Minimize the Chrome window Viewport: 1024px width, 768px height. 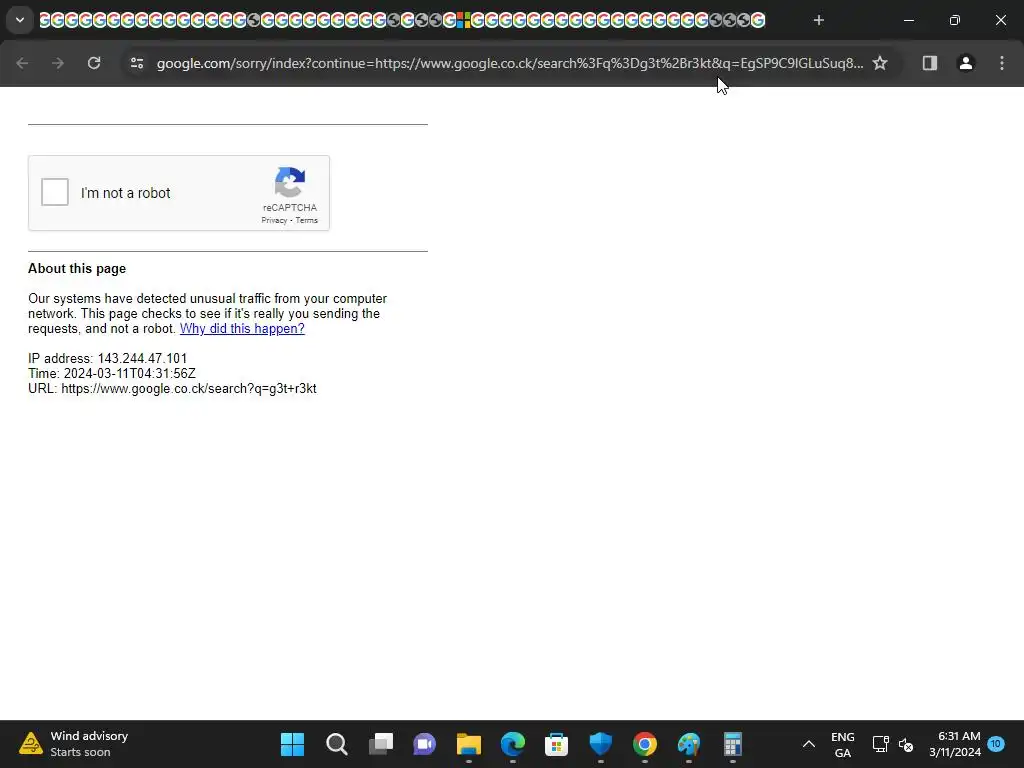909,20
